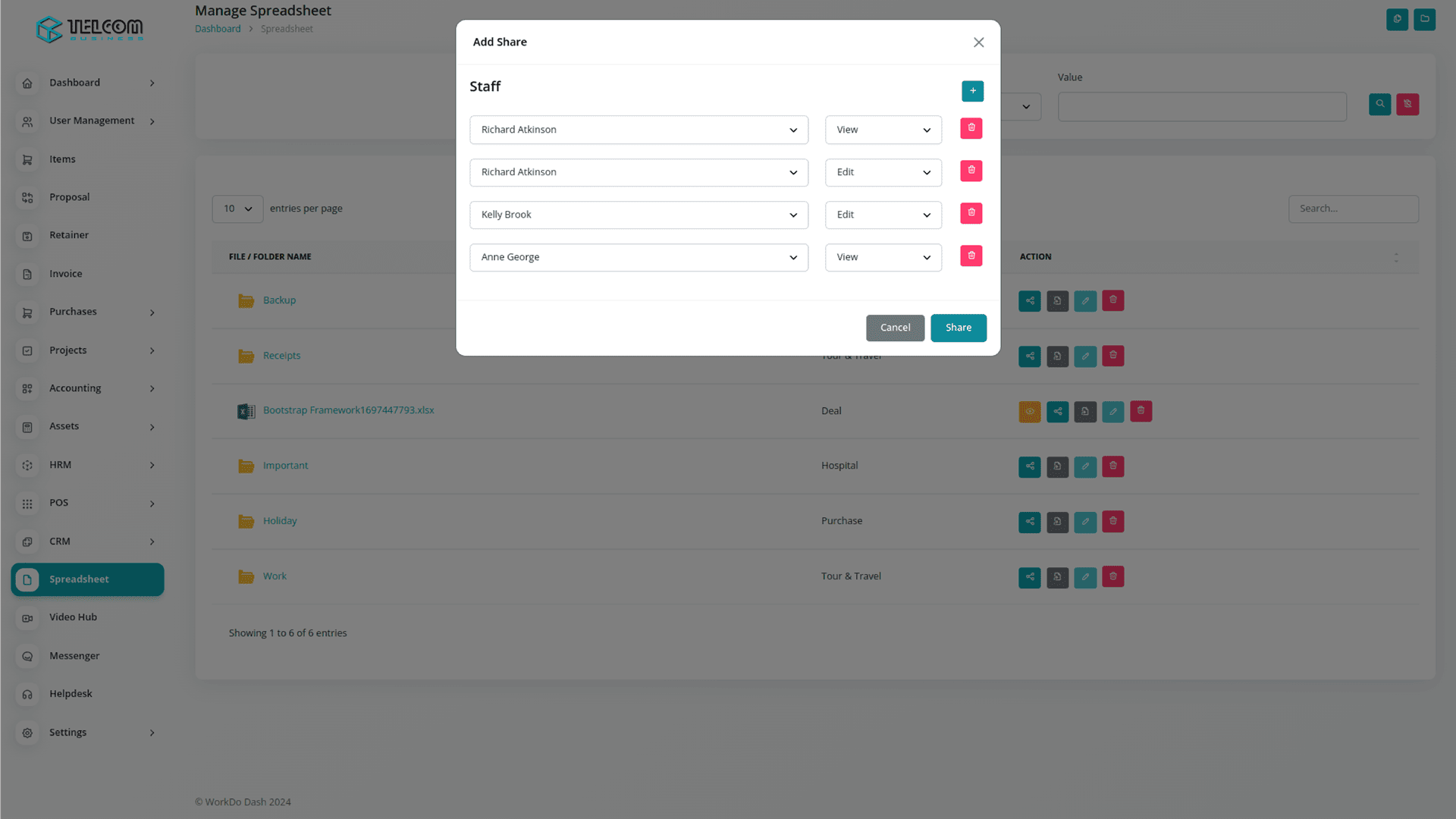1456x819 pixels.
Task: Click red delete icon for Holiday folder
Action: pyautogui.click(x=1112, y=522)
